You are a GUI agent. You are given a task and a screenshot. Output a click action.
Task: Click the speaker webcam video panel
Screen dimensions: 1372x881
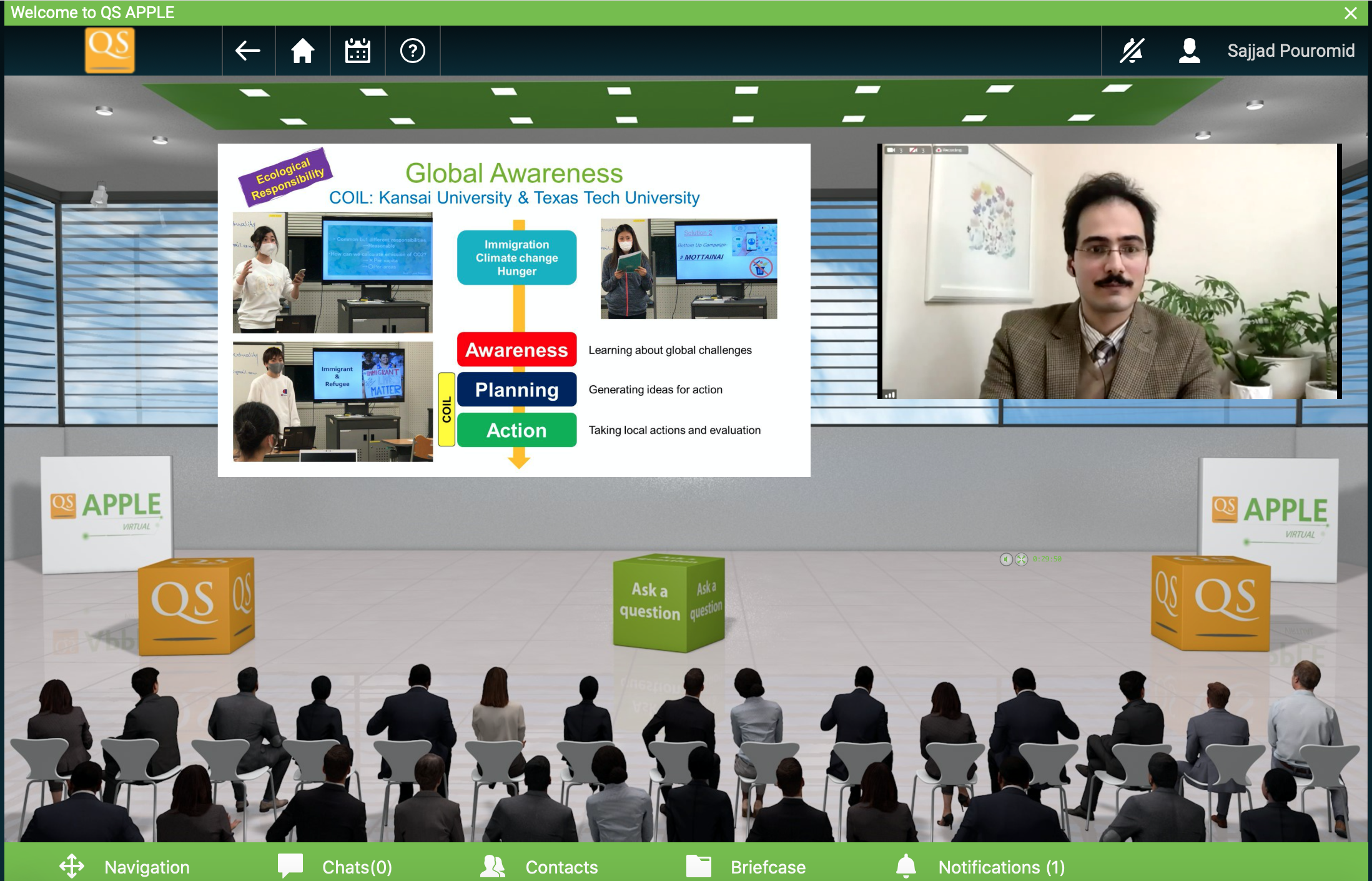click(x=1109, y=271)
